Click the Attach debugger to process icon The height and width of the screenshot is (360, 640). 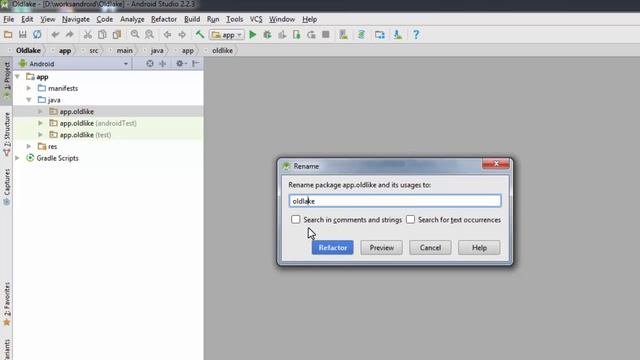point(297,35)
